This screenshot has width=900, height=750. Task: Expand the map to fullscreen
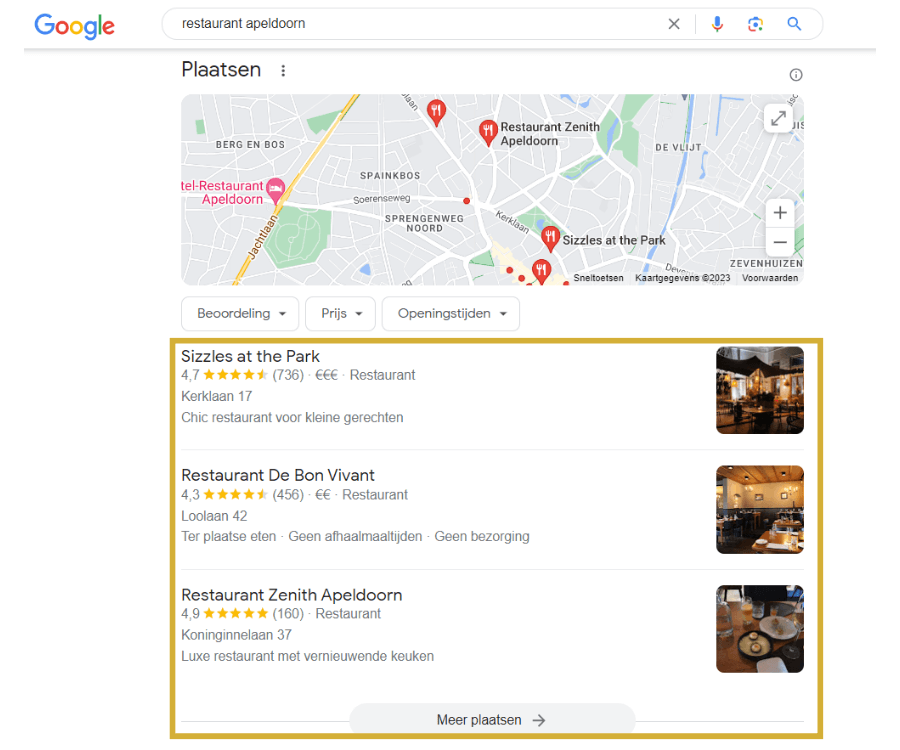coord(778,119)
